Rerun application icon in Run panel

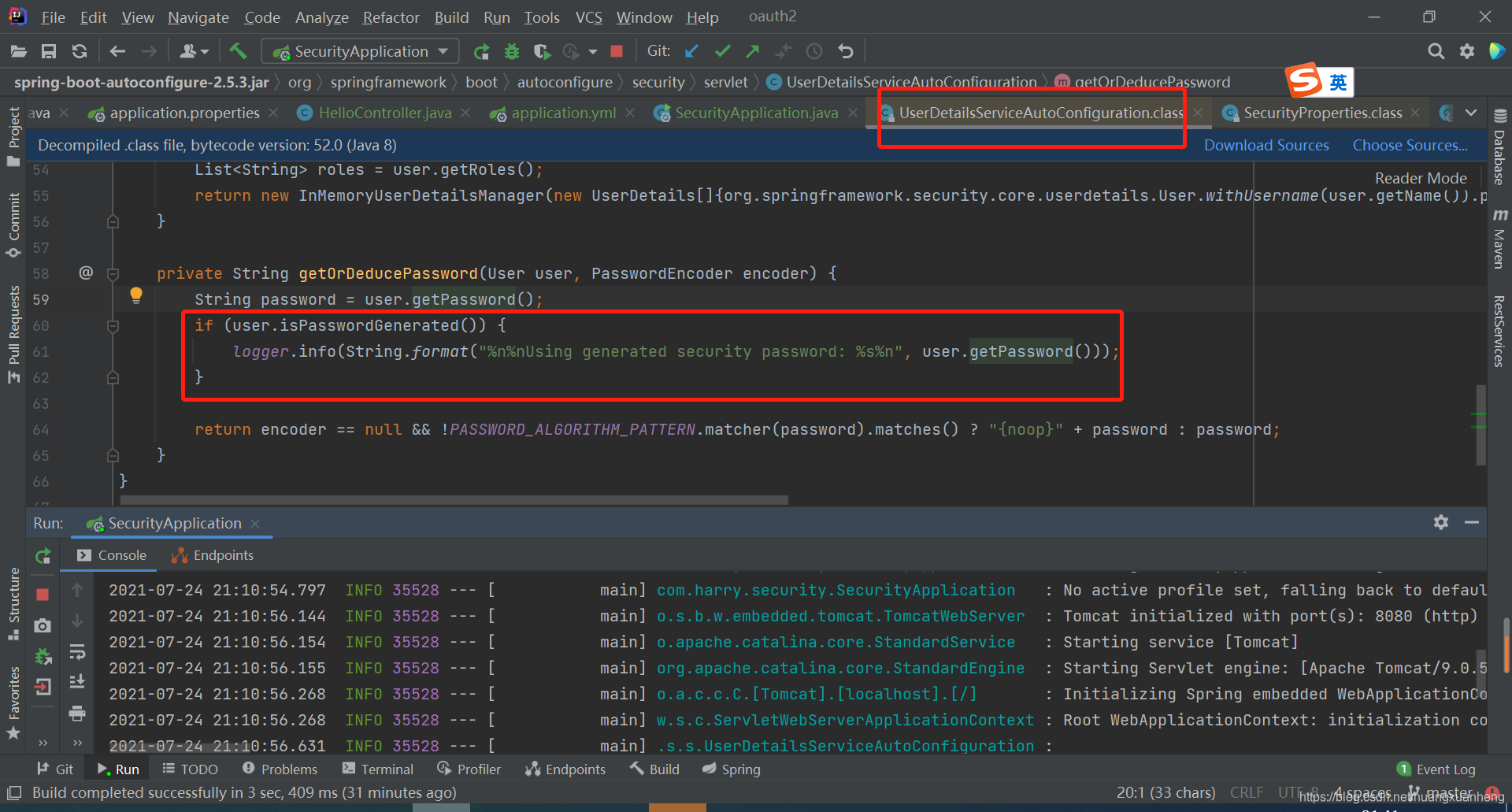click(x=43, y=556)
